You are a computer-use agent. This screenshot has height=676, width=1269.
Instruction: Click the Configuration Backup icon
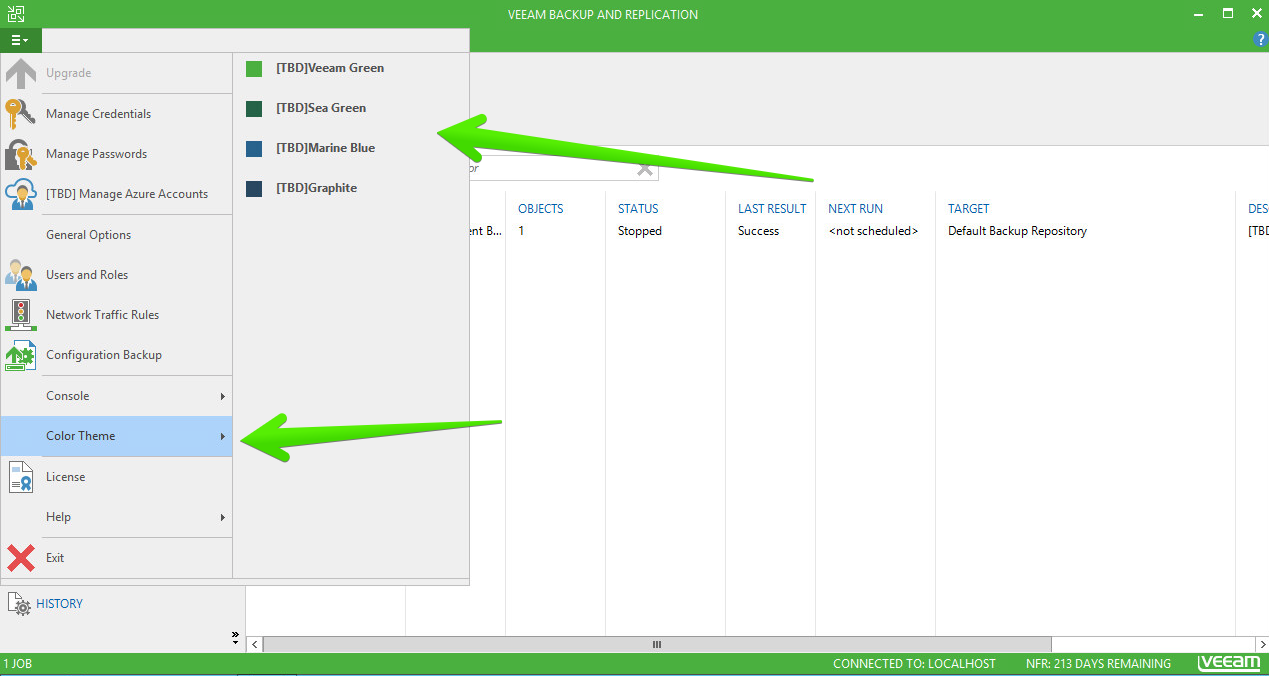[x=21, y=355]
